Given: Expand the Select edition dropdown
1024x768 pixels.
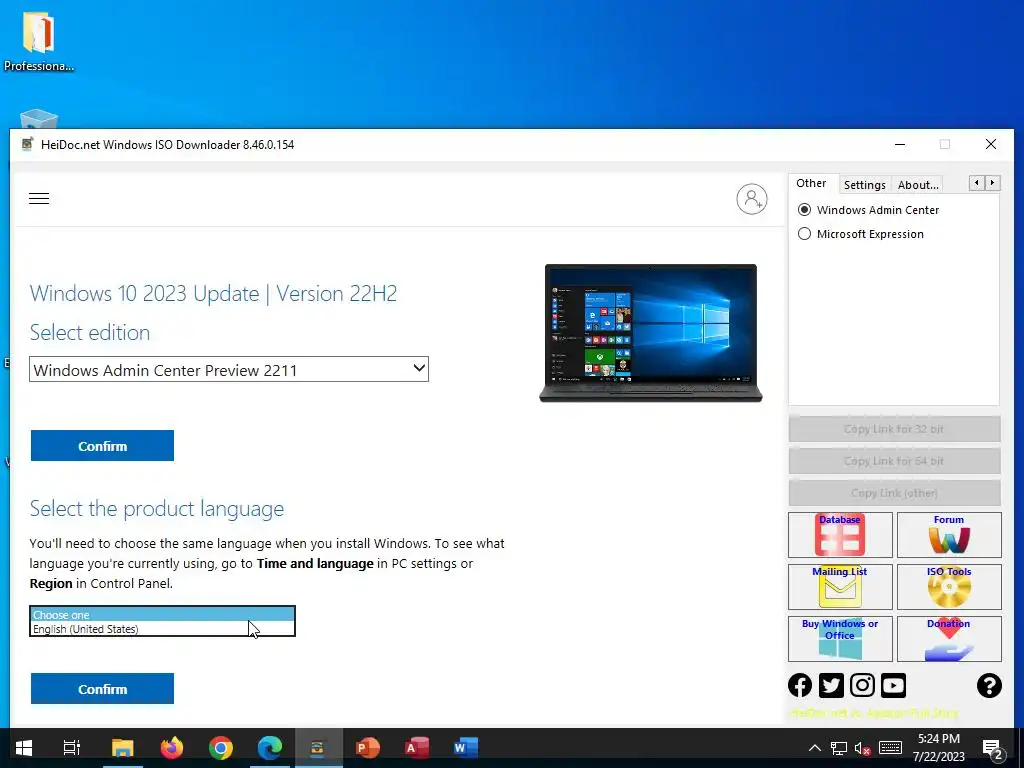Looking at the screenshot, I should click(x=229, y=370).
